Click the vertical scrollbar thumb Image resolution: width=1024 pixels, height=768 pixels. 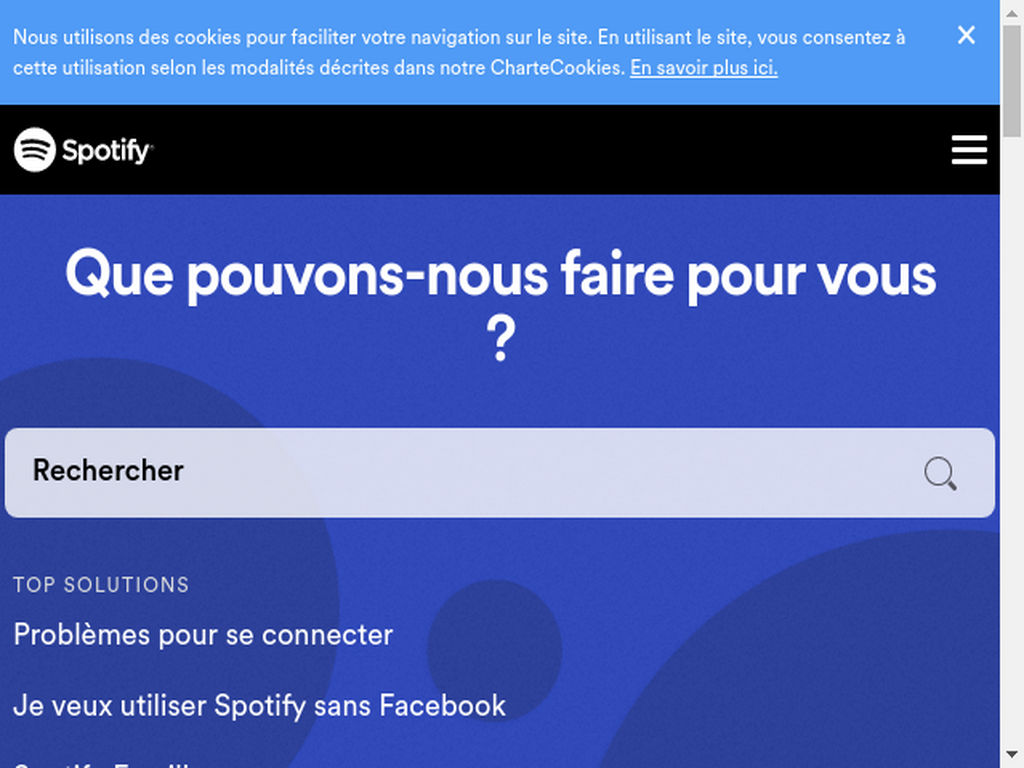pyautogui.click(x=1012, y=81)
